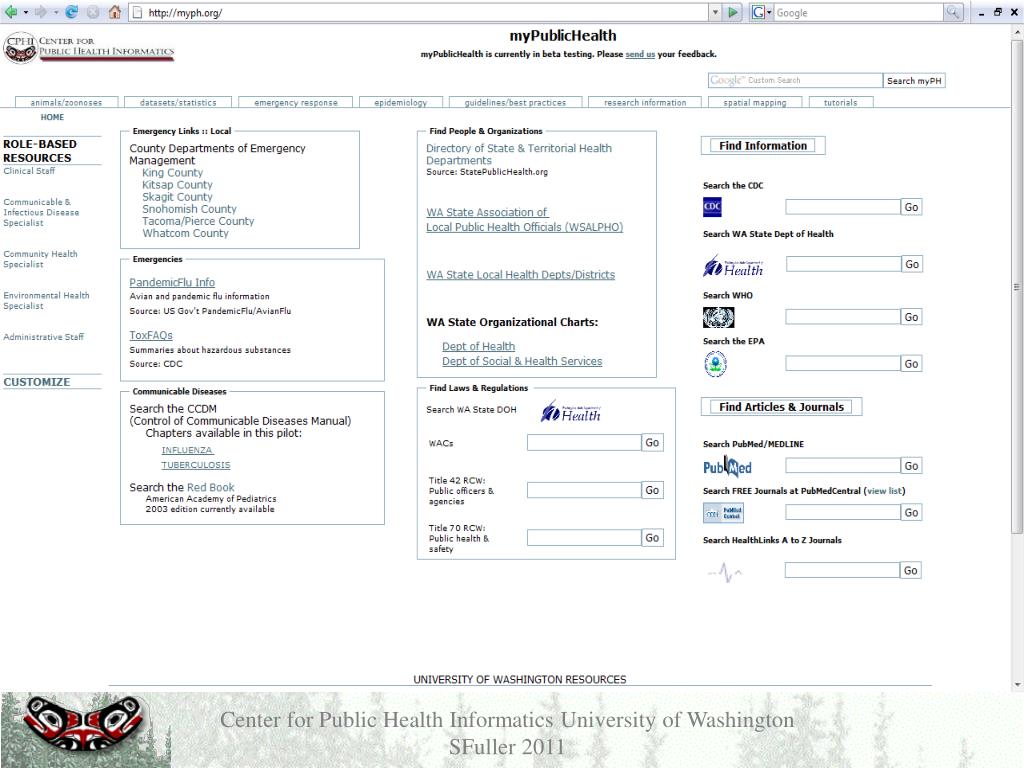Open WA State Local Health Depts/Districts link
Image resolution: width=1024 pixels, height=768 pixels.
pyautogui.click(x=520, y=275)
